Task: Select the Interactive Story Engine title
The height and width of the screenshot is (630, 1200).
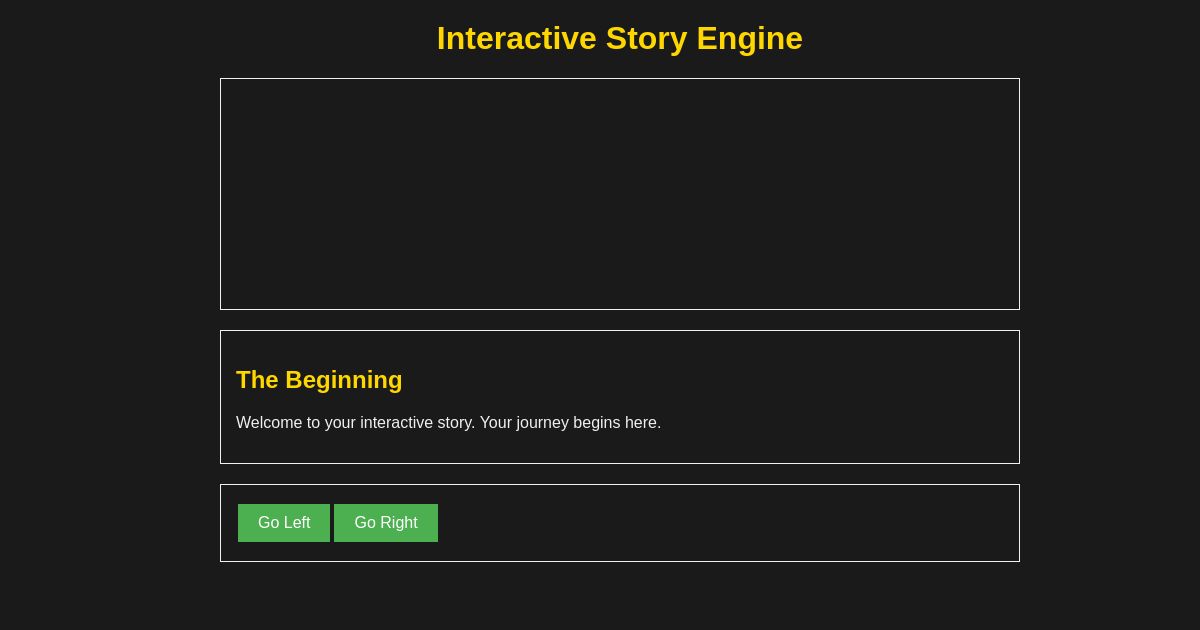Action: click(620, 38)
